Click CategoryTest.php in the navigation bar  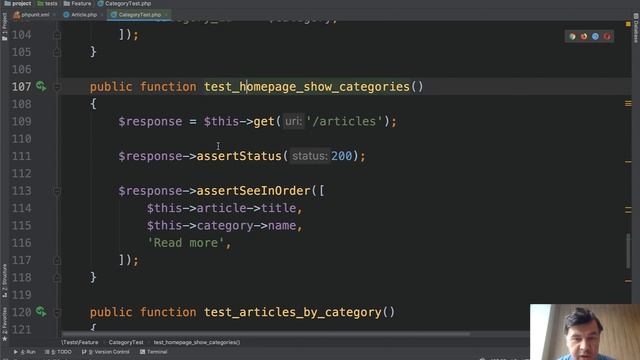pos(124,3)
